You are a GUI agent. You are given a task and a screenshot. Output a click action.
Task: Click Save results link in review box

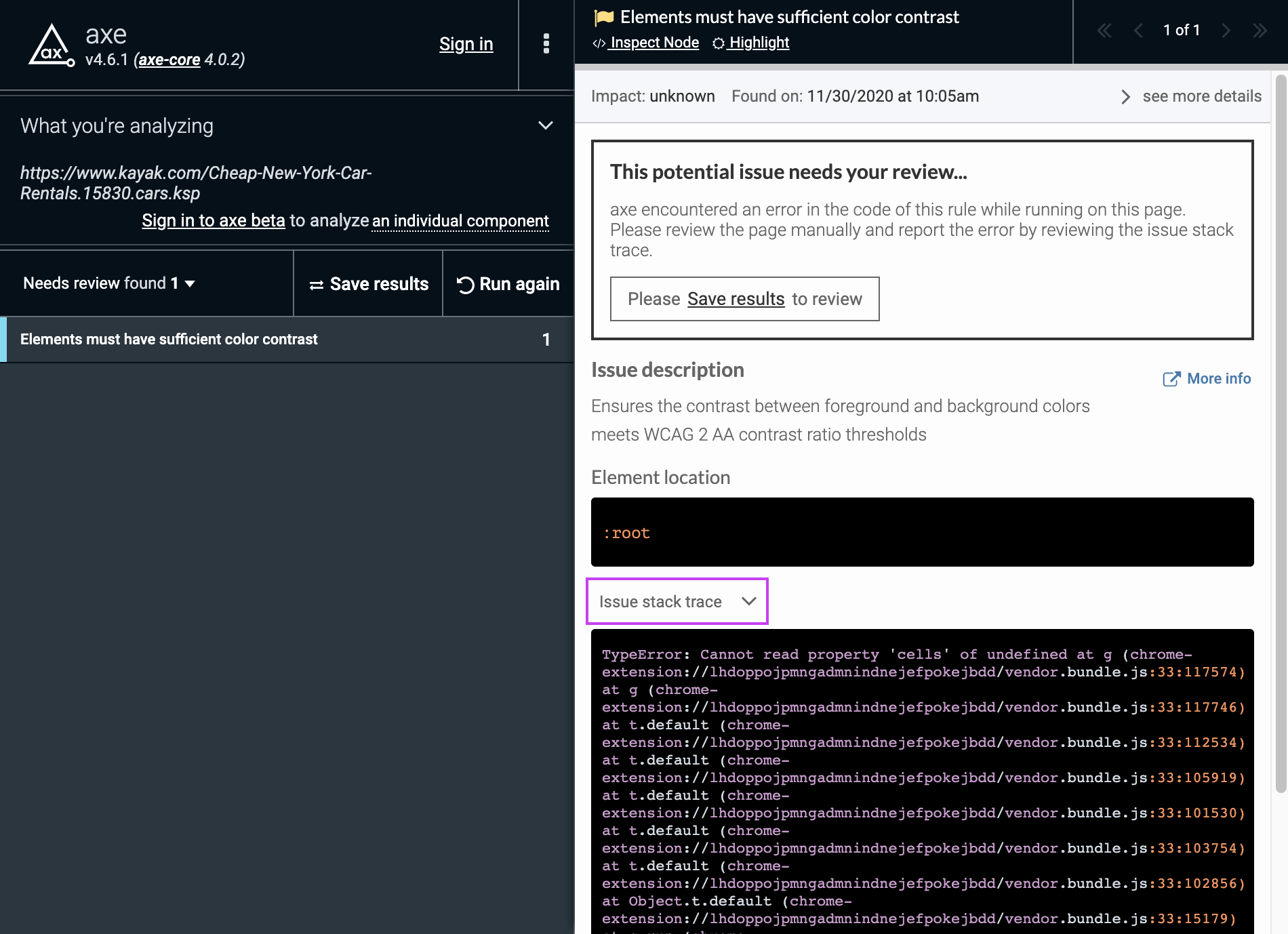(736, 299)
